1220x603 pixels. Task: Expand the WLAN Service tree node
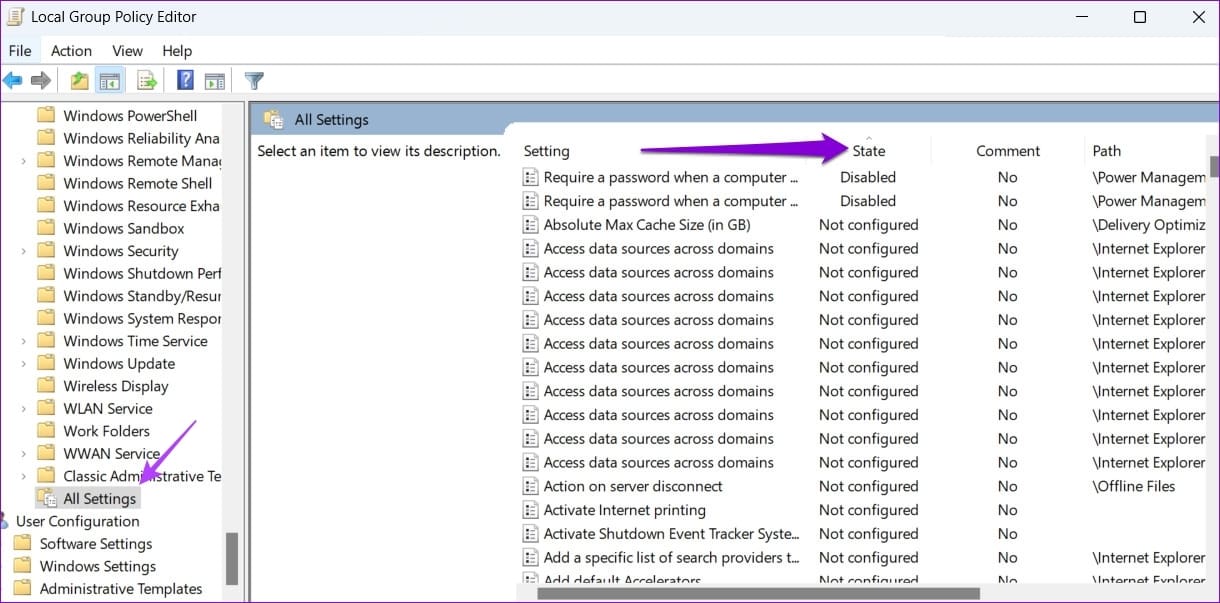[x=22, y=408]
